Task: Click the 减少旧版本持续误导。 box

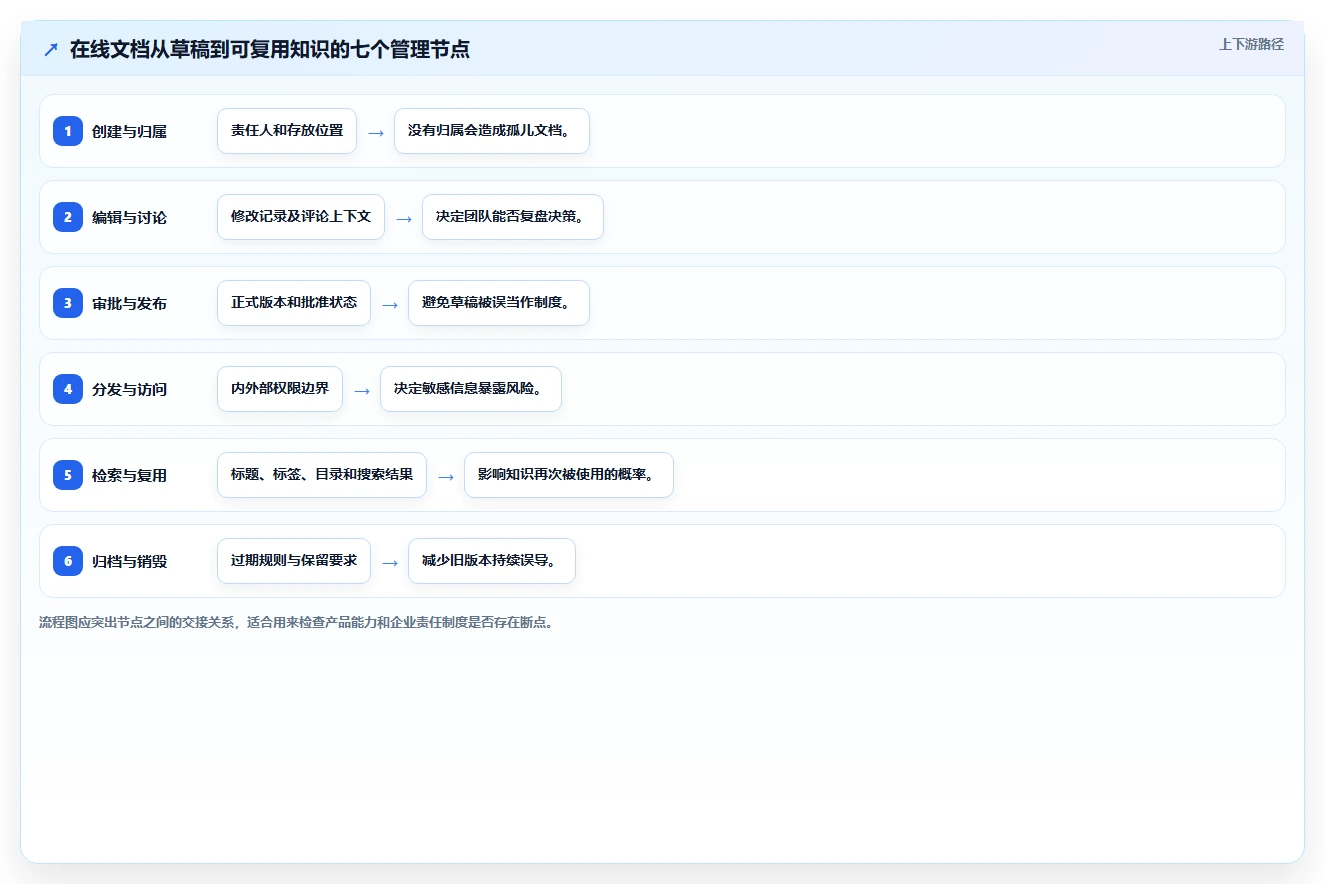Action: (492, 561)
